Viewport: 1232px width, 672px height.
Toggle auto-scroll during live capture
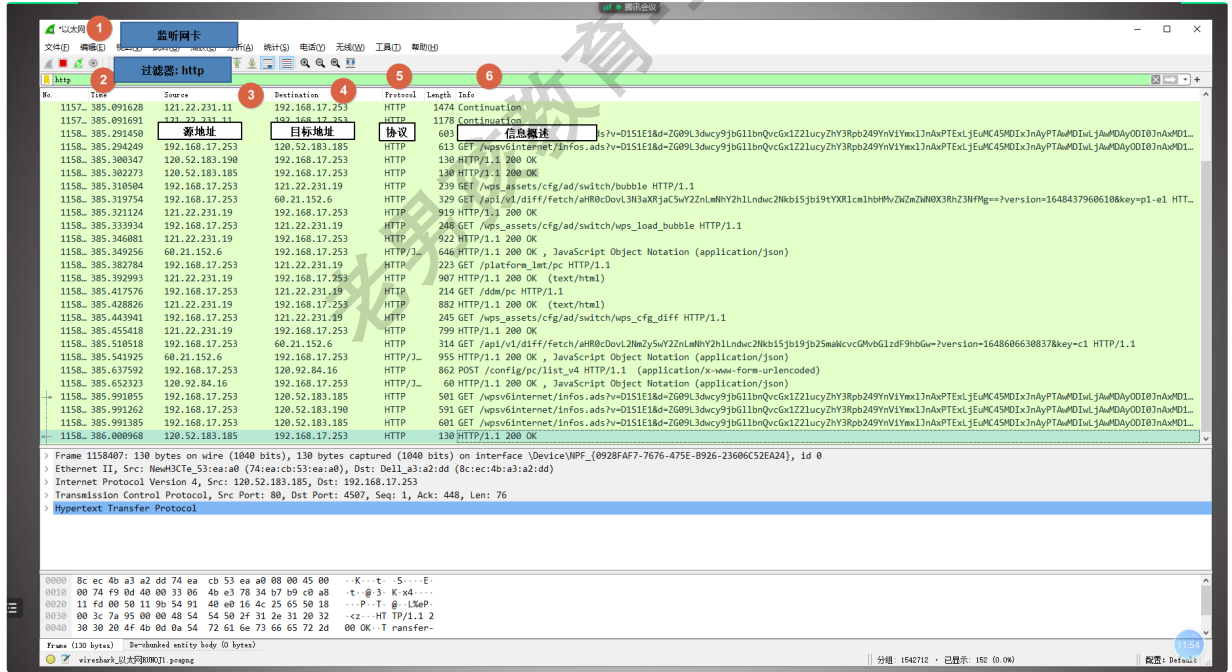click(x=268, y=63)
